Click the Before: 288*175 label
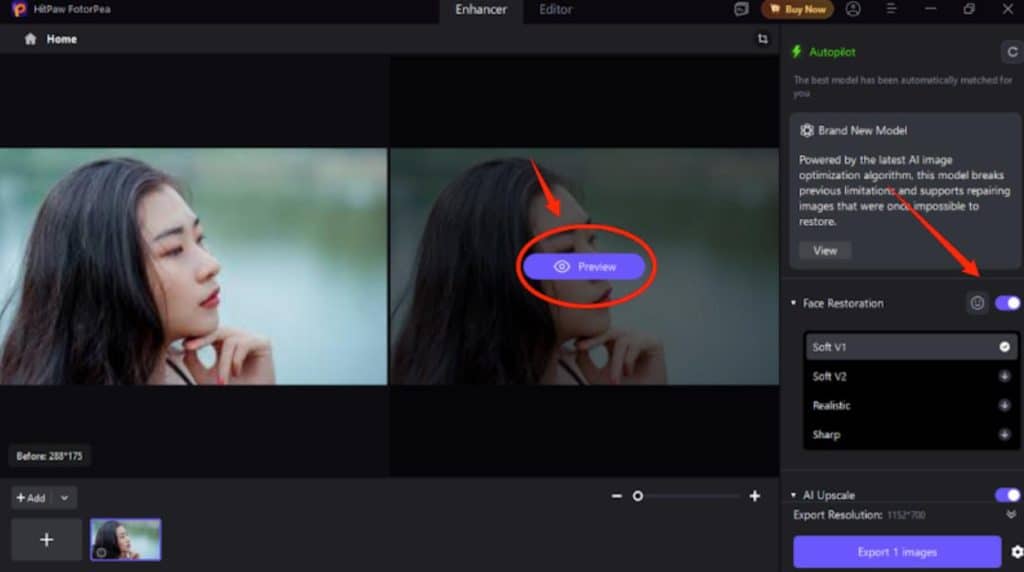Image resolution: width=1024 pixels, height=572 pixels. (50, 456)
